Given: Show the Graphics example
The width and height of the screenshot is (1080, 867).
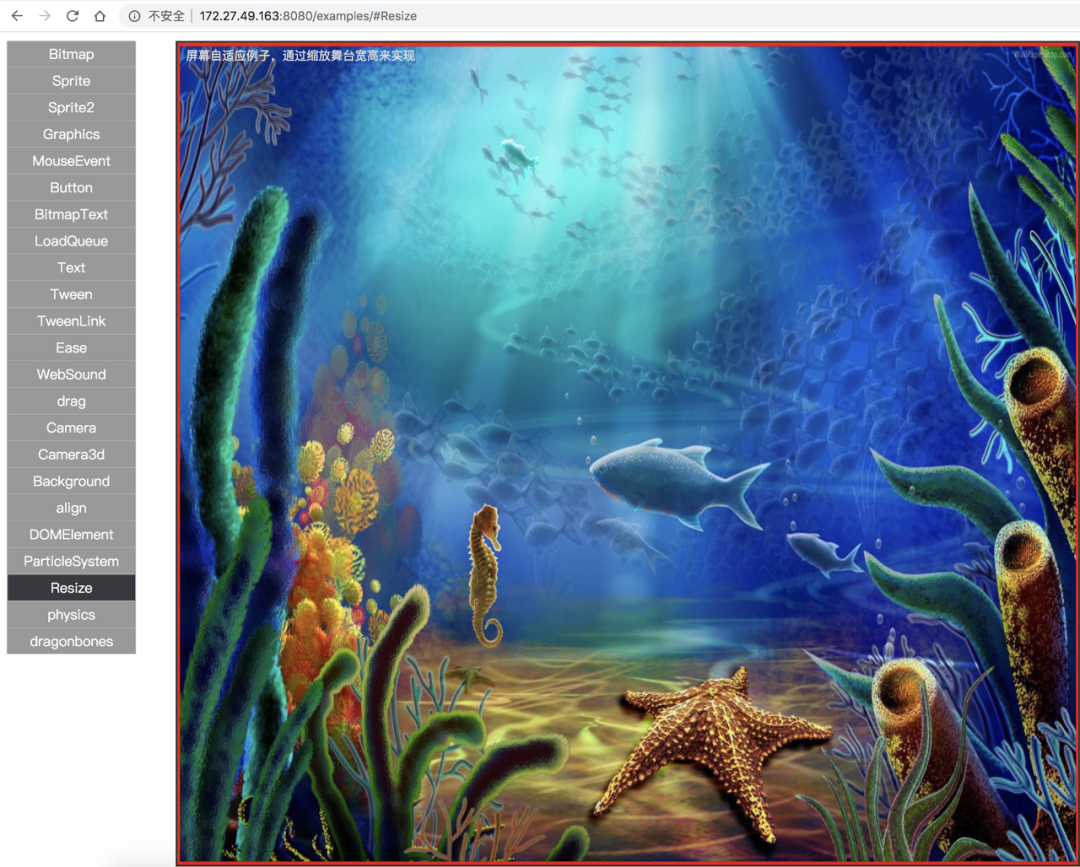Looking at the screenshot, I should coord(71,134).
